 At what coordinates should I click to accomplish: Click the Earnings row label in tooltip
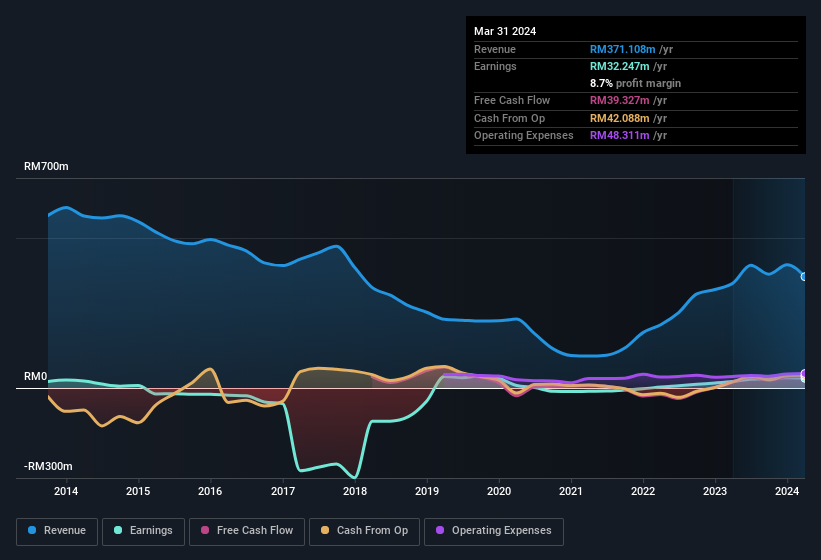click(495, 66)
